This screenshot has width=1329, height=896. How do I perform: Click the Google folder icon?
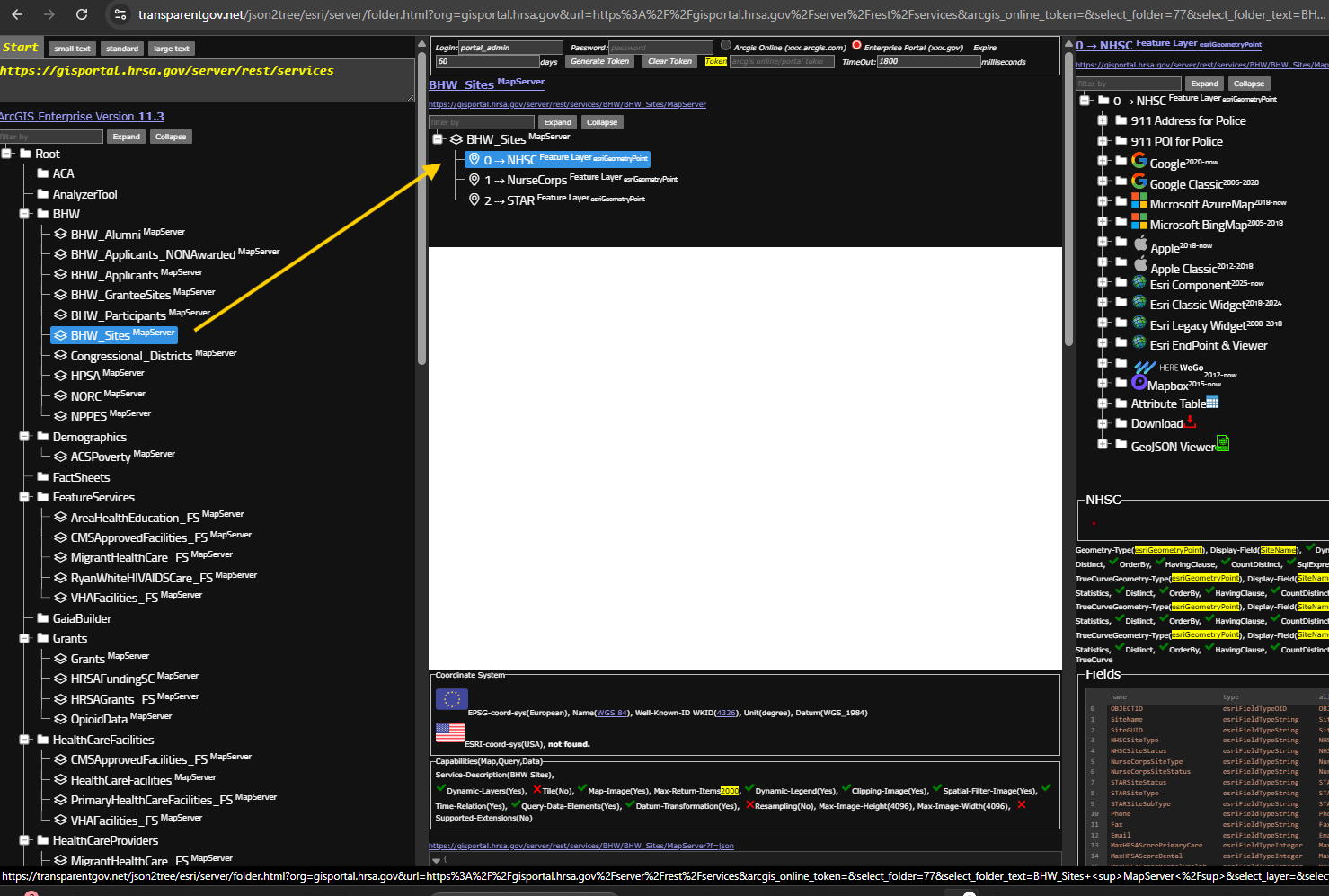pyautogui.click(x=1121, y=161)
